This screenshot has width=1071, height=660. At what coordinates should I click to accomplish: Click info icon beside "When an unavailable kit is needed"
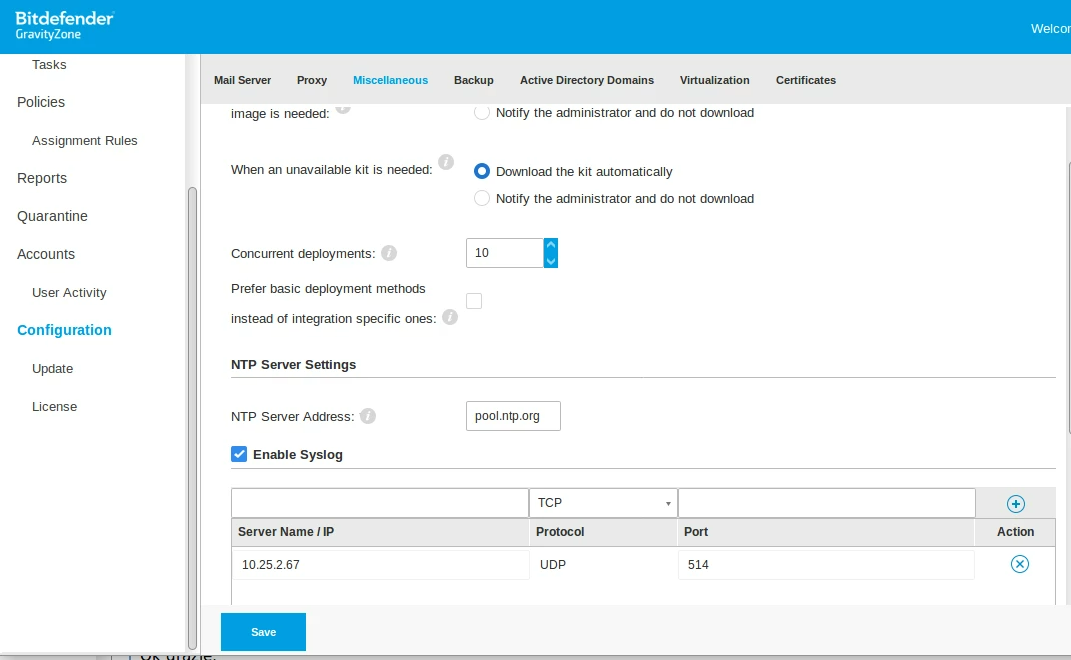[446, 162]
